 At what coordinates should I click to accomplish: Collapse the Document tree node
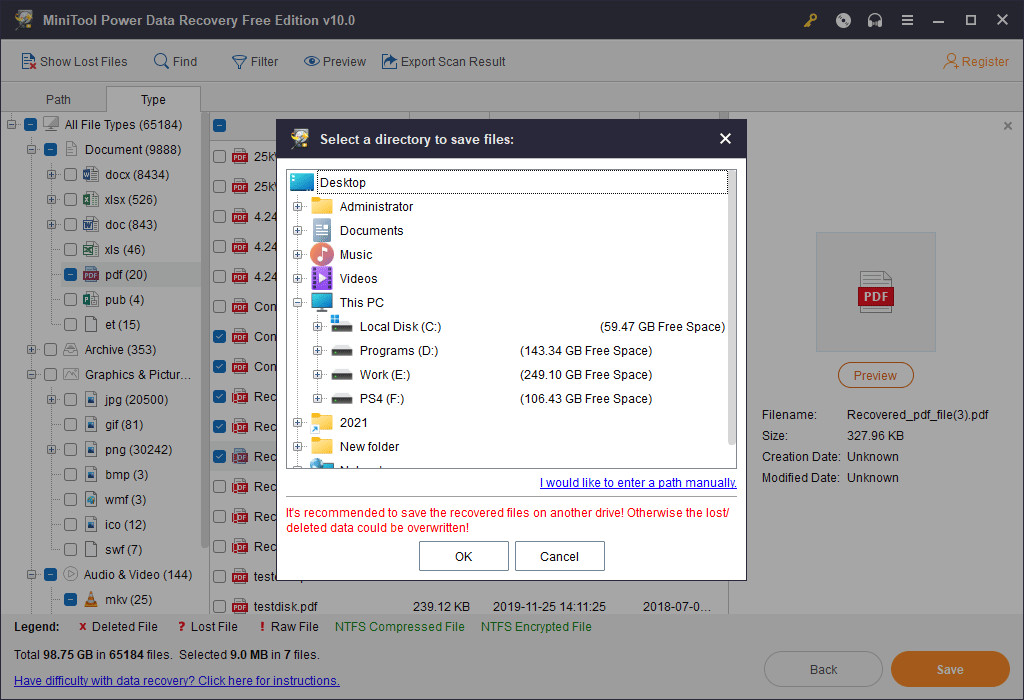[31, 150]
